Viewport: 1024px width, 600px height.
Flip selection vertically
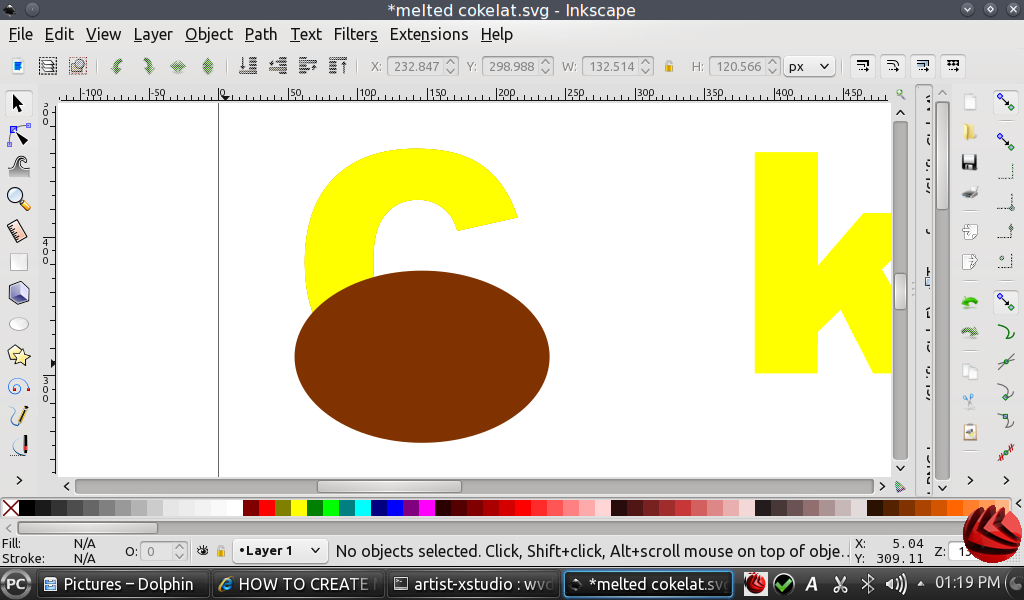pos(208,66)
